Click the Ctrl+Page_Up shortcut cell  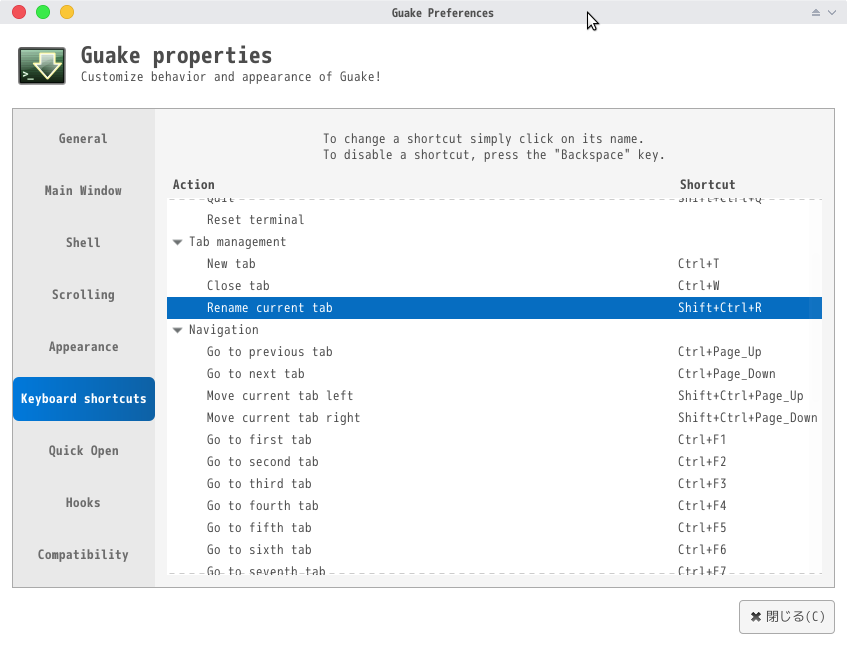tap(720, 352)
